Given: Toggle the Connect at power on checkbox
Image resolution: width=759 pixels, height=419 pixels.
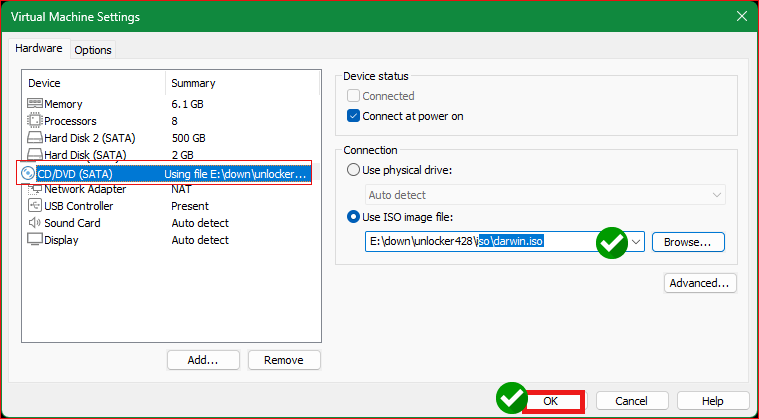Looking at the screenshot, I should click(353, 116).
